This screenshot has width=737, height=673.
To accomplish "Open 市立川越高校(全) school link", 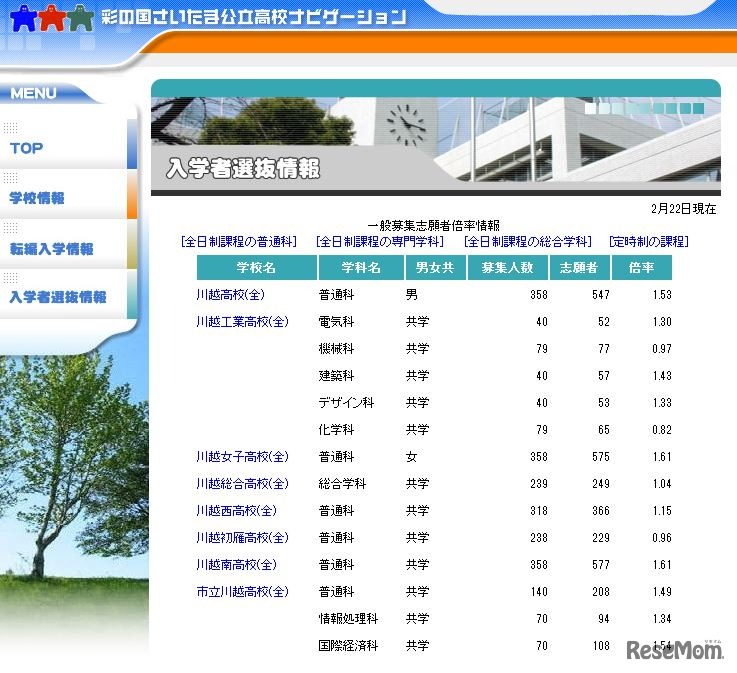I will click(x=242, y=592).
